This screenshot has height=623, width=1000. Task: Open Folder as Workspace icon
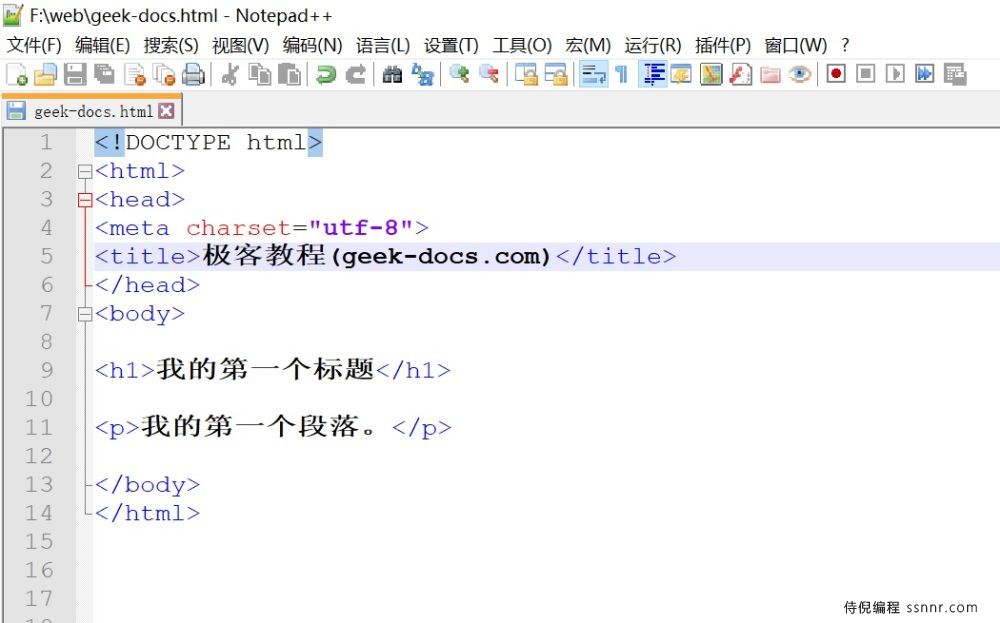pos(770,75)
